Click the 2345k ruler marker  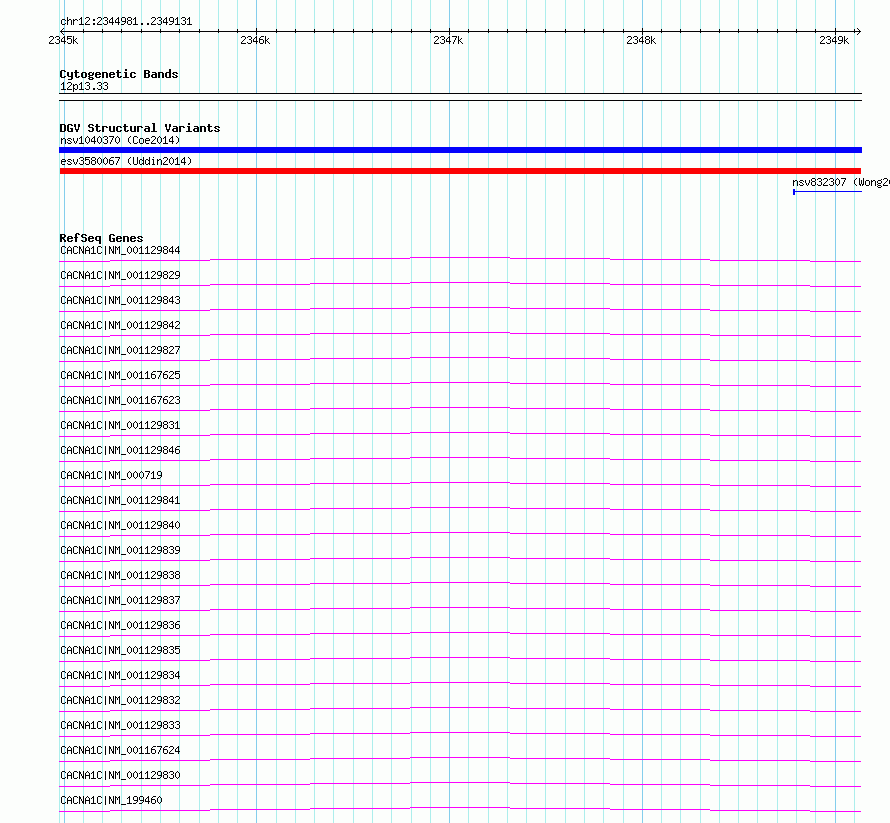[x=63, y=40]
